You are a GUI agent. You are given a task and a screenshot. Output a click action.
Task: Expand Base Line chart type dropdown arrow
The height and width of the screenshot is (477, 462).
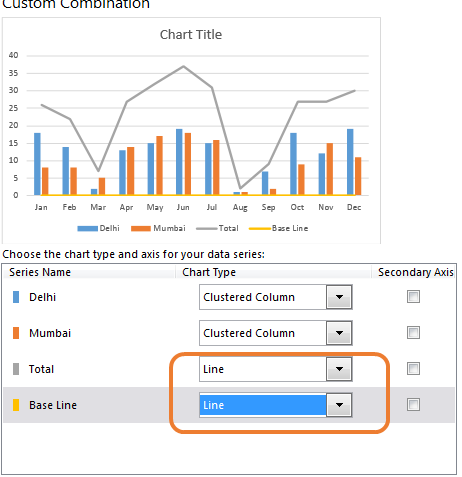coord(339,405)
